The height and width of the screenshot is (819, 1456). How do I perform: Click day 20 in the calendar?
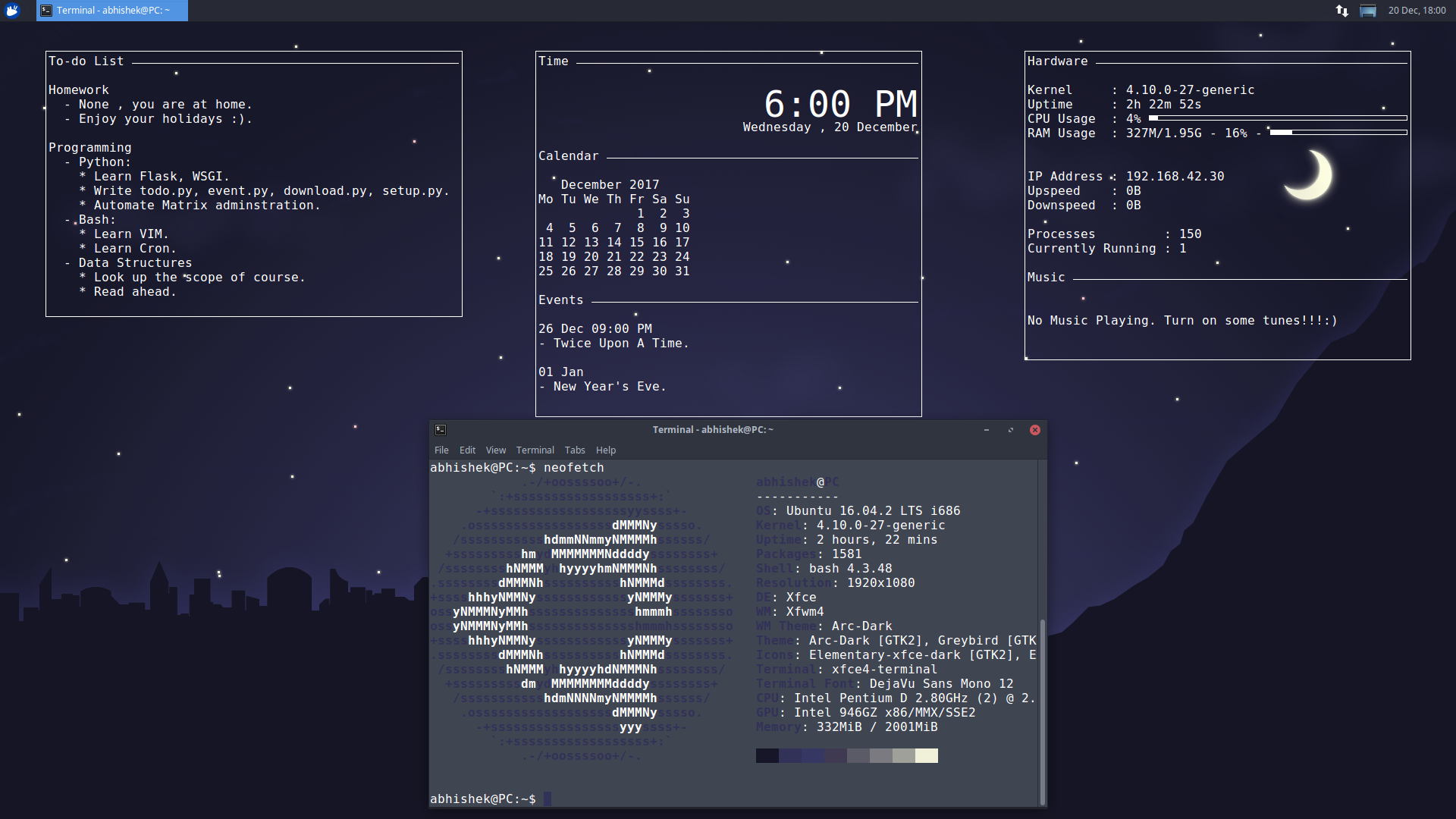(x=591, y=257)
